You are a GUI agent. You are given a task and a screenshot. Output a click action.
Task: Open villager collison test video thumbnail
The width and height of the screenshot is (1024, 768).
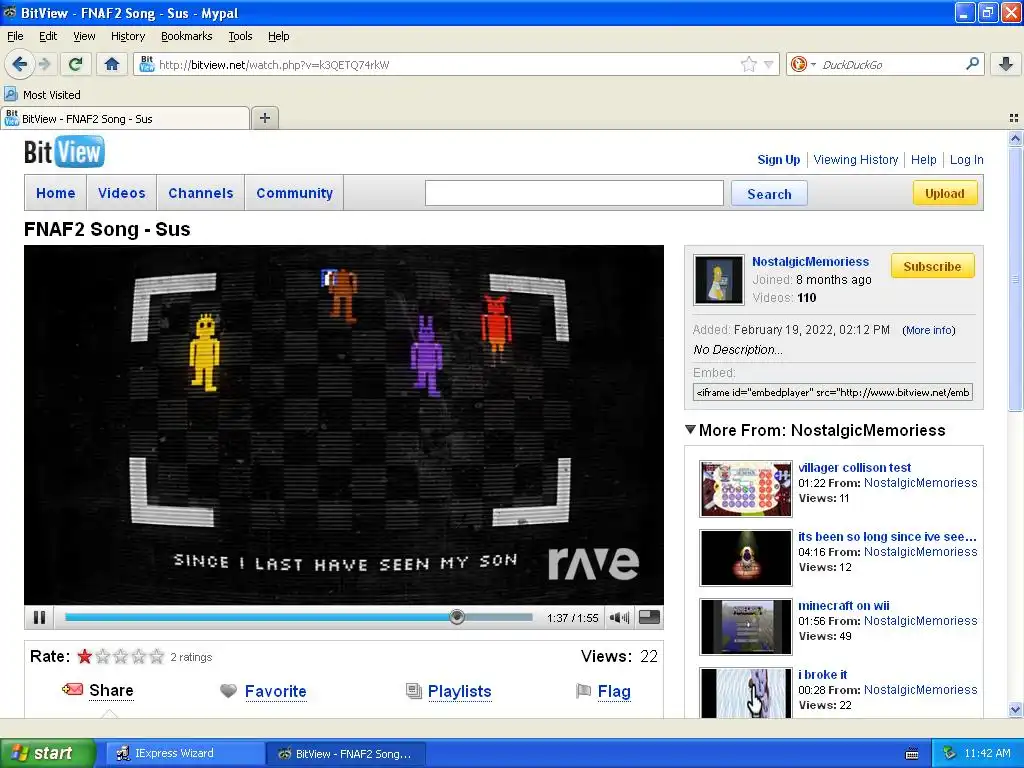point(745,488)
